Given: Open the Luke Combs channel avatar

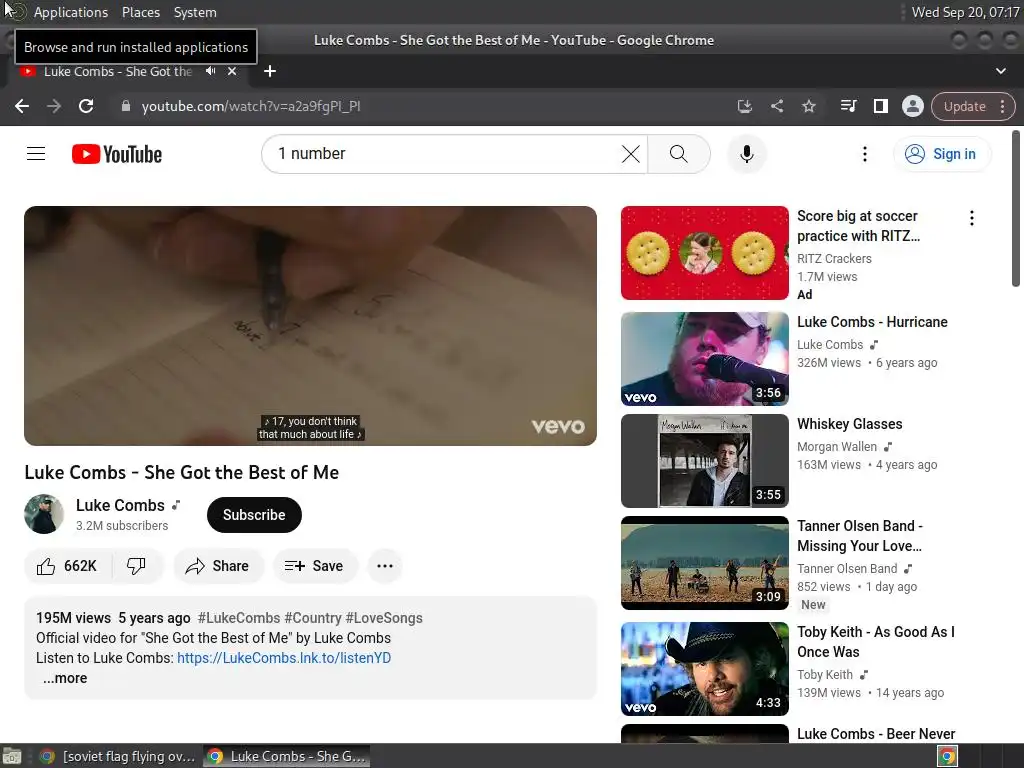Looking at the screenshot, I should [44, 514].
